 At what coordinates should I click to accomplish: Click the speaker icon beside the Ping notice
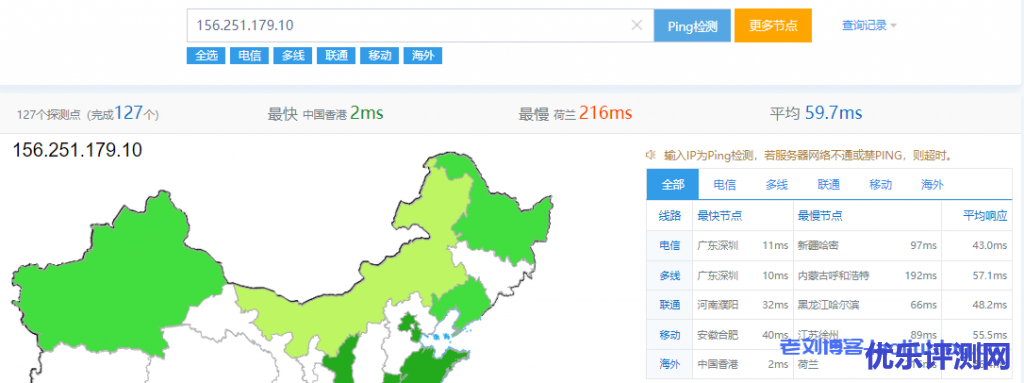pos(650,156)
